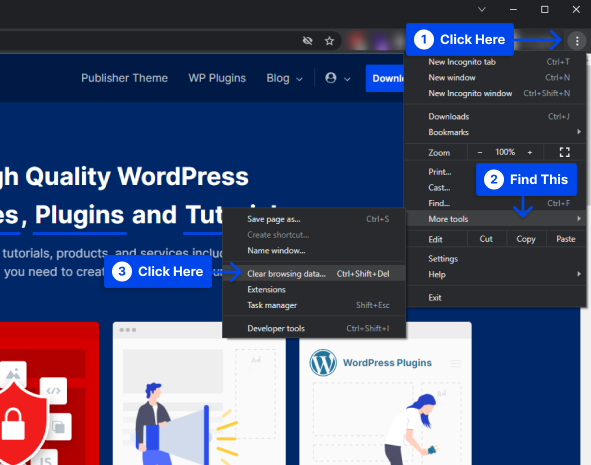591x465 pixels.
Task: Open the red security shield card
Action: (x=49, y=394)
